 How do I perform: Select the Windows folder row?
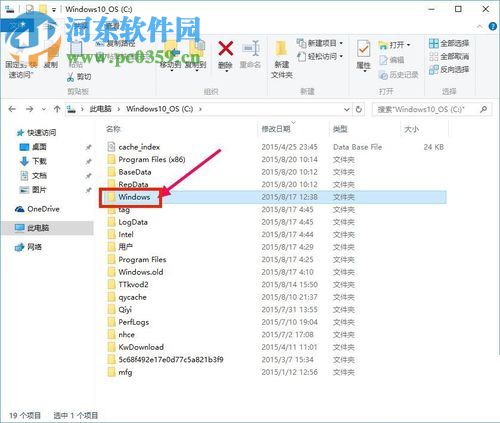point(273,197)
